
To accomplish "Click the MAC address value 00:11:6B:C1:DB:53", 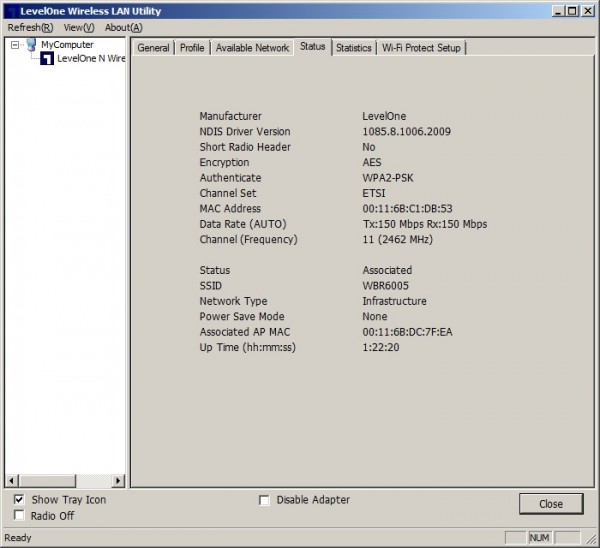I will pyautogui.click(x=408, y=209).
